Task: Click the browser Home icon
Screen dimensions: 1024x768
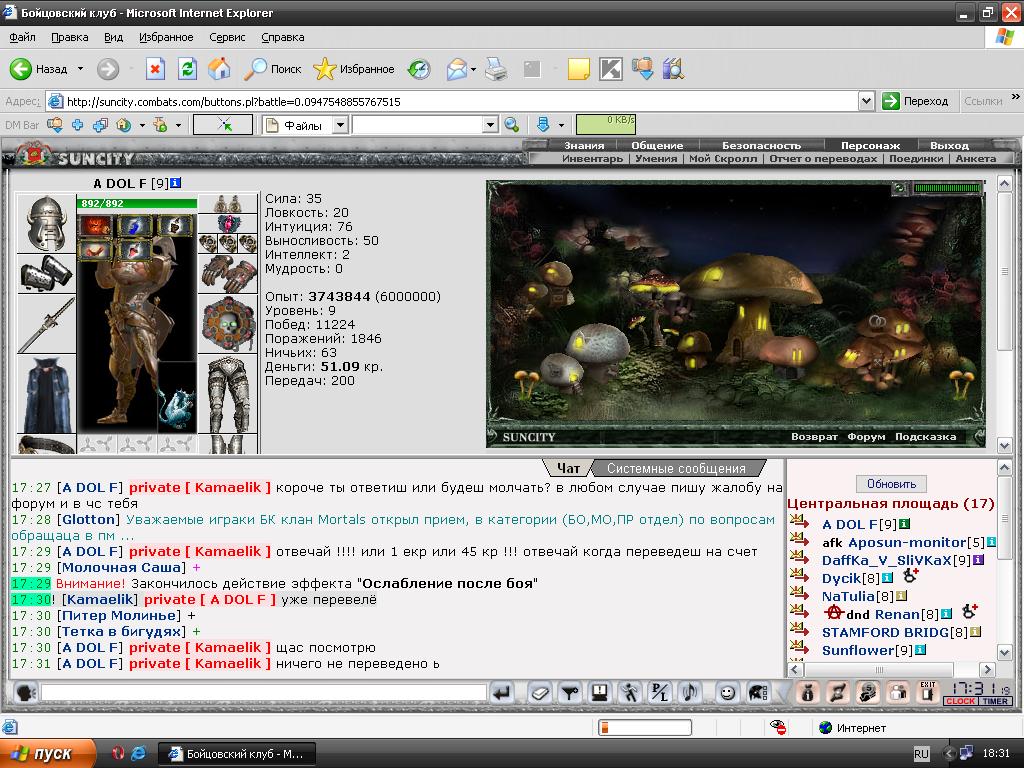Action: [219, 69]
